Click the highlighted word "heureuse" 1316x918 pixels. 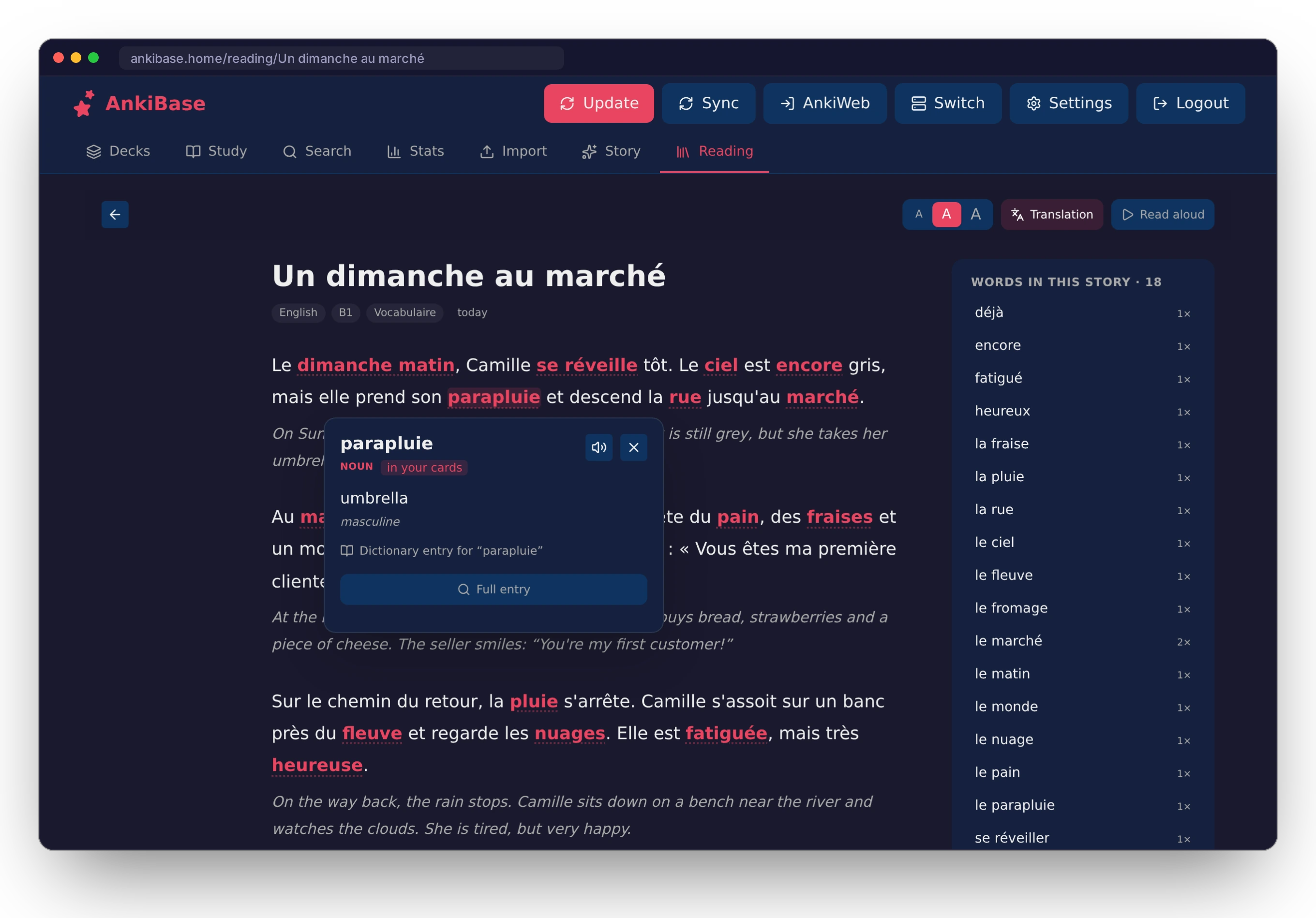(317, 765)
